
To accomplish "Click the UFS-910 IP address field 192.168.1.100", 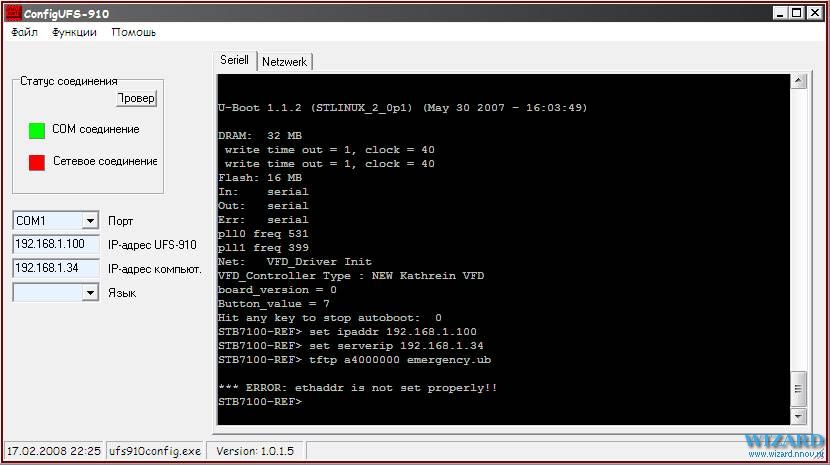I will 56,244.
